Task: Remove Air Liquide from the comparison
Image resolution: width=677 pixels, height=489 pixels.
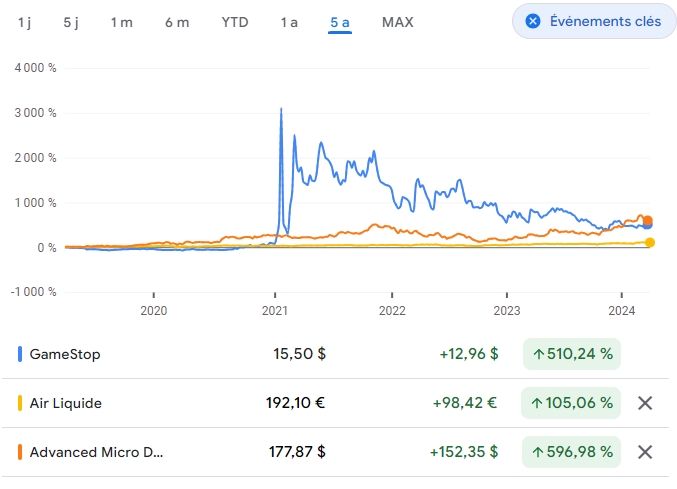Action: [645, 403]
